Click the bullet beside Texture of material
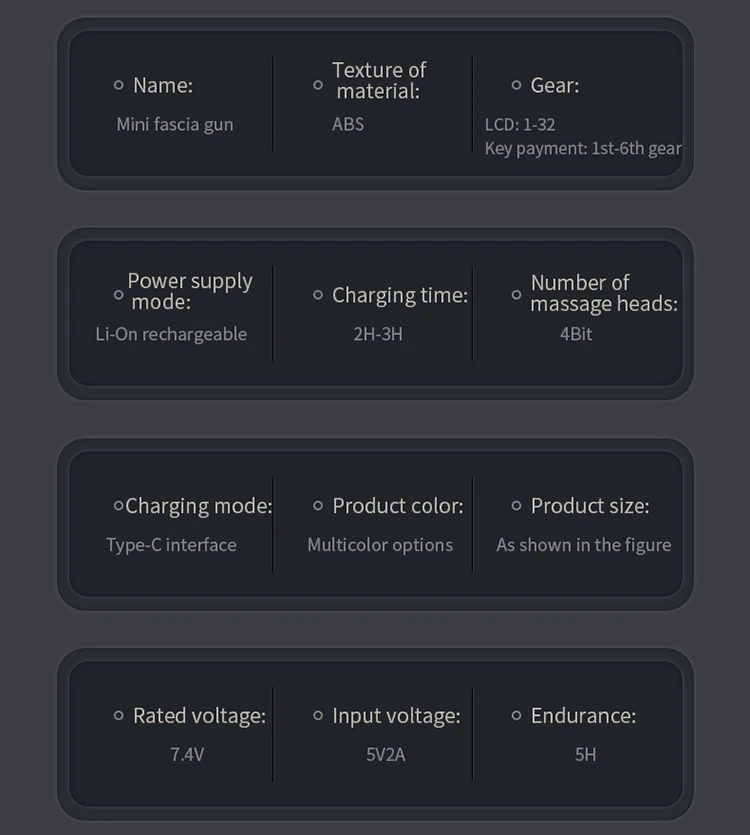The width and height of the screenshot is (750, 835). [318, 85]
